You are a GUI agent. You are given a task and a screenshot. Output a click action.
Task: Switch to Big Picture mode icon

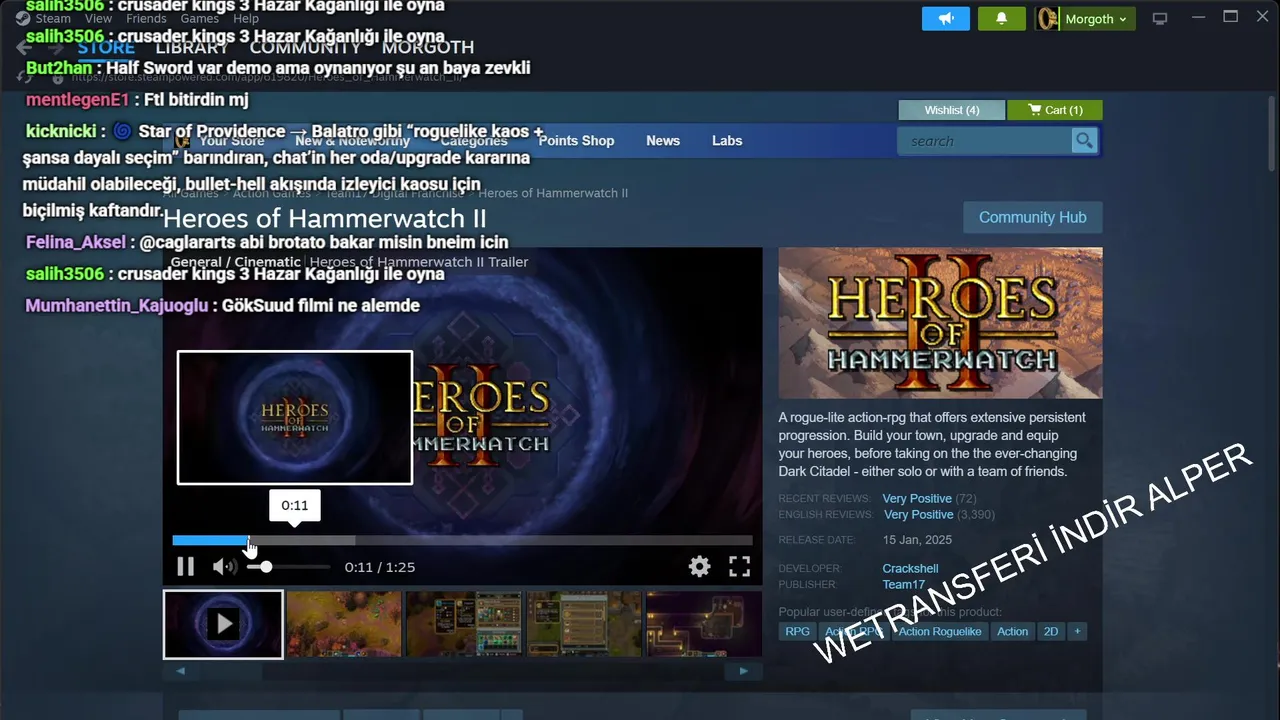point(1160,19)
